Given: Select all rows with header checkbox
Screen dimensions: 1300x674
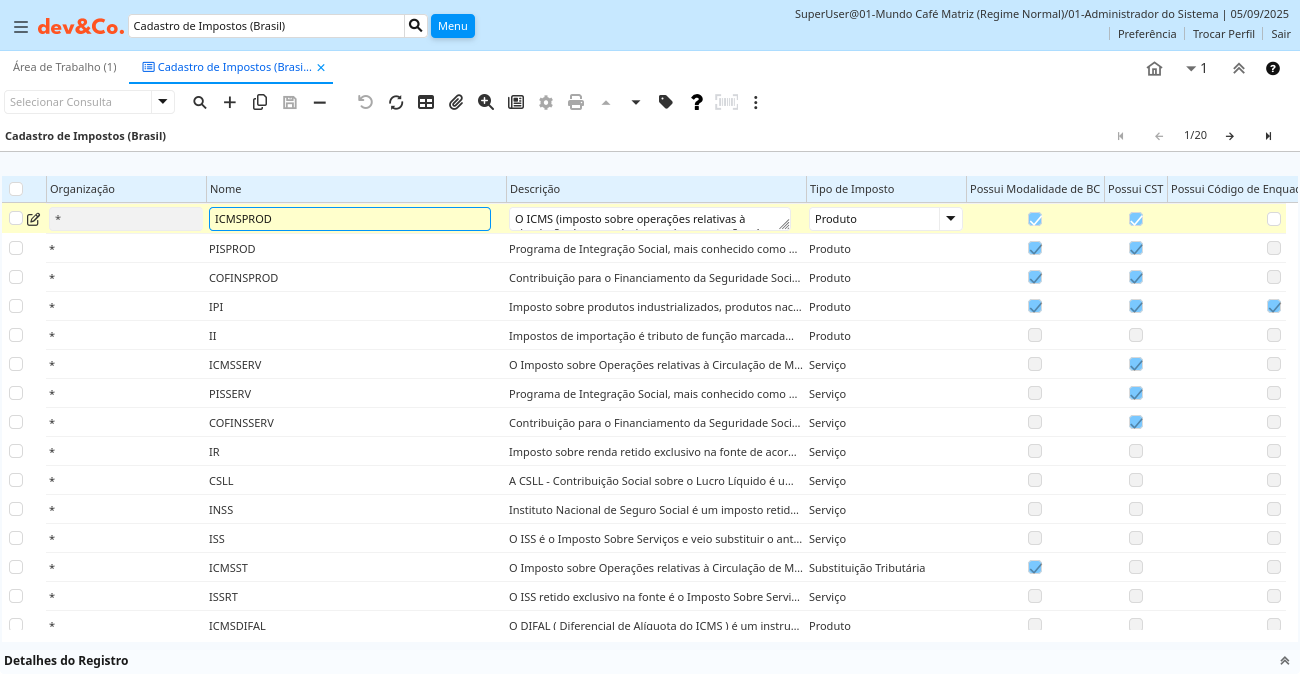Looking at the screenshot, I should pyautogui.click(x=16, y=189).
